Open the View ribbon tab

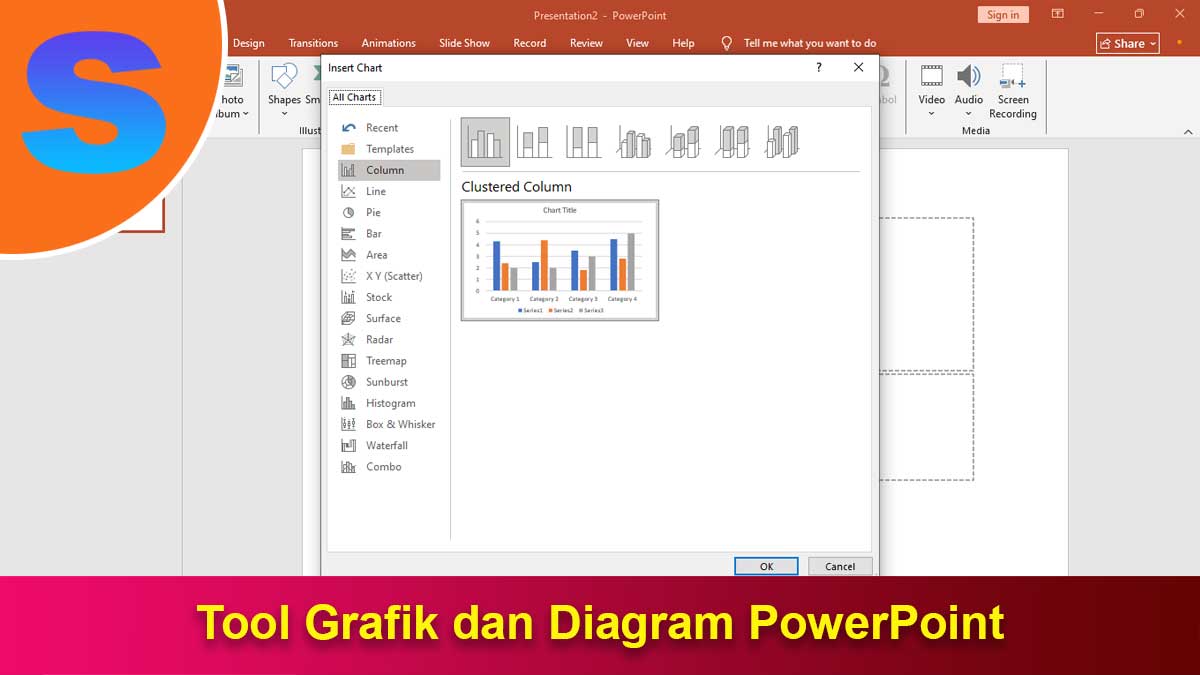637,43
